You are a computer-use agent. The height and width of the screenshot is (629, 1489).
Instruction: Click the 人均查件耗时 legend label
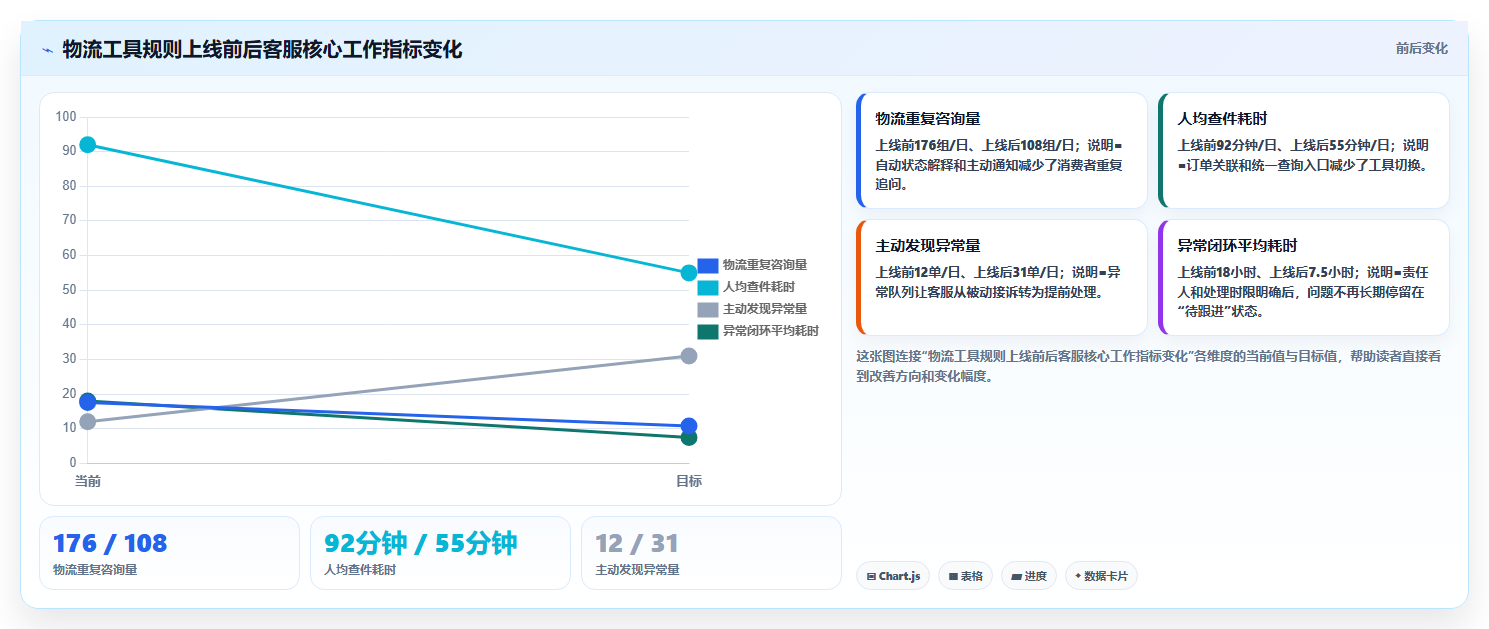[x=758, y=287]
